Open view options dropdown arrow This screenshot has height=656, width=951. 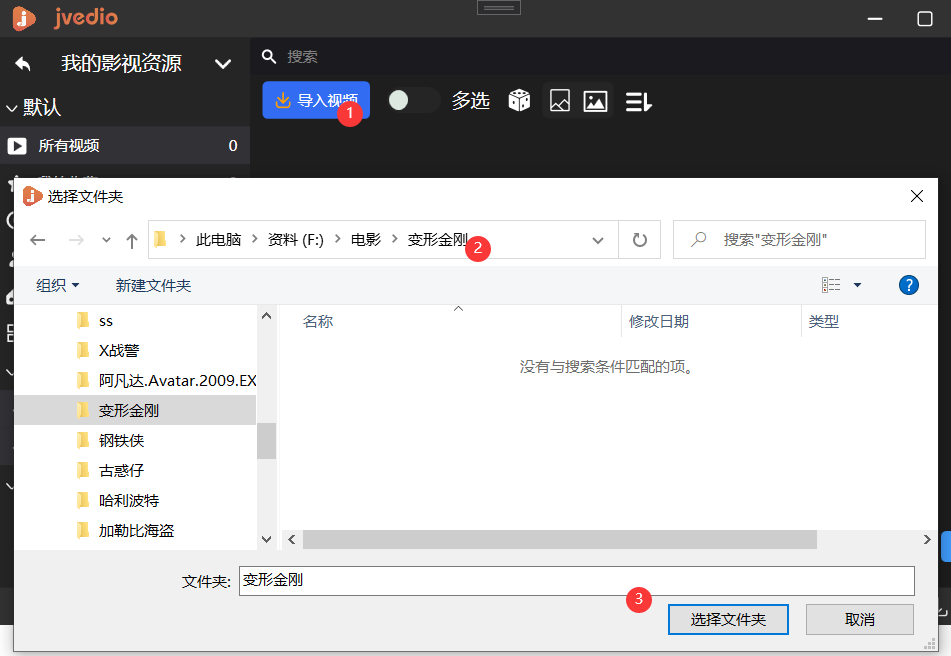click(857, 285)
